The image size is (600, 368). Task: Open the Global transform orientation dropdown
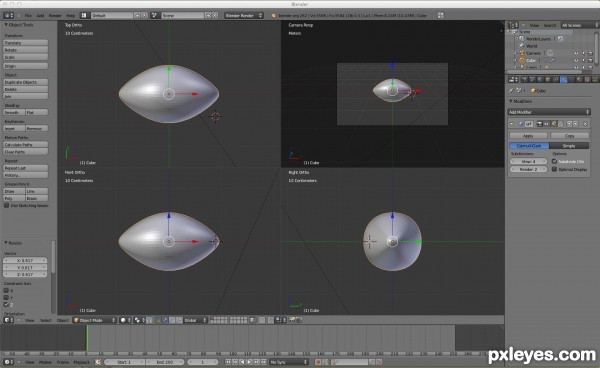195,320
